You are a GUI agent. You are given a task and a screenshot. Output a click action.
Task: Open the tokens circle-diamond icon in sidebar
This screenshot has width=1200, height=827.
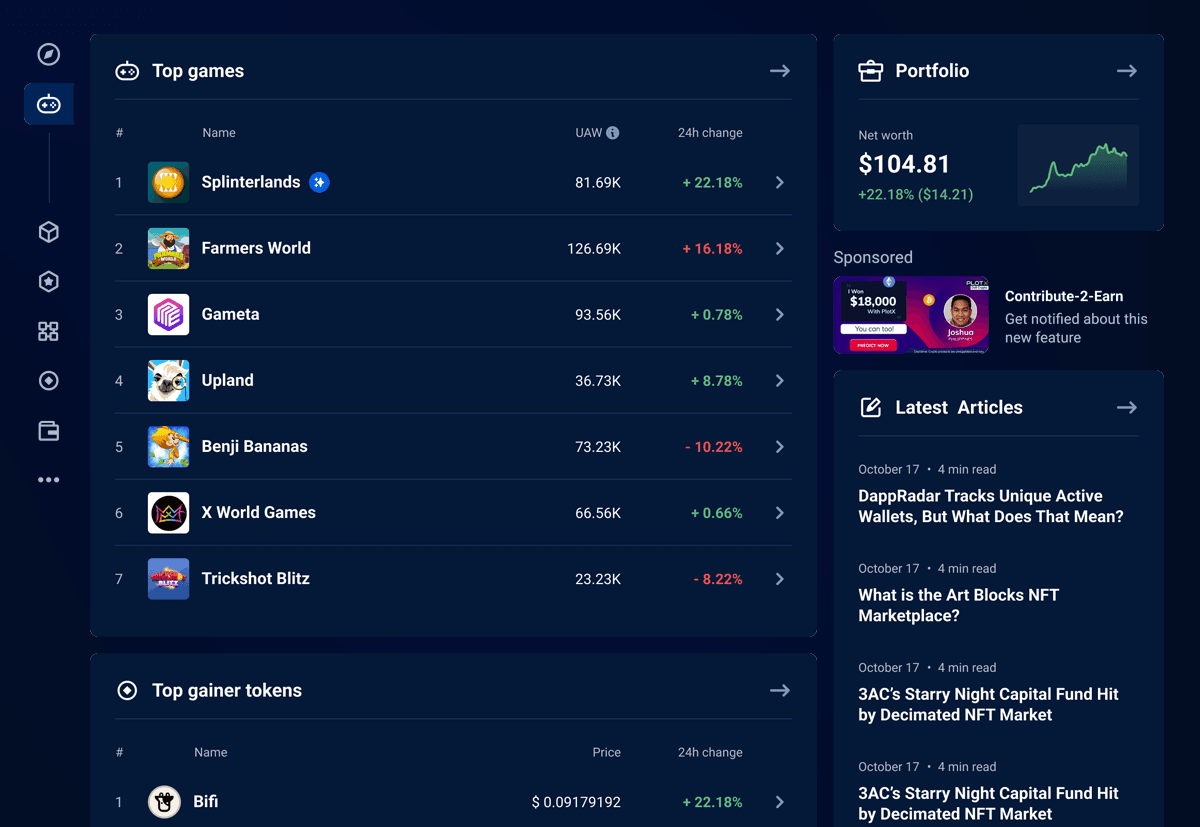tap(48, 381)
